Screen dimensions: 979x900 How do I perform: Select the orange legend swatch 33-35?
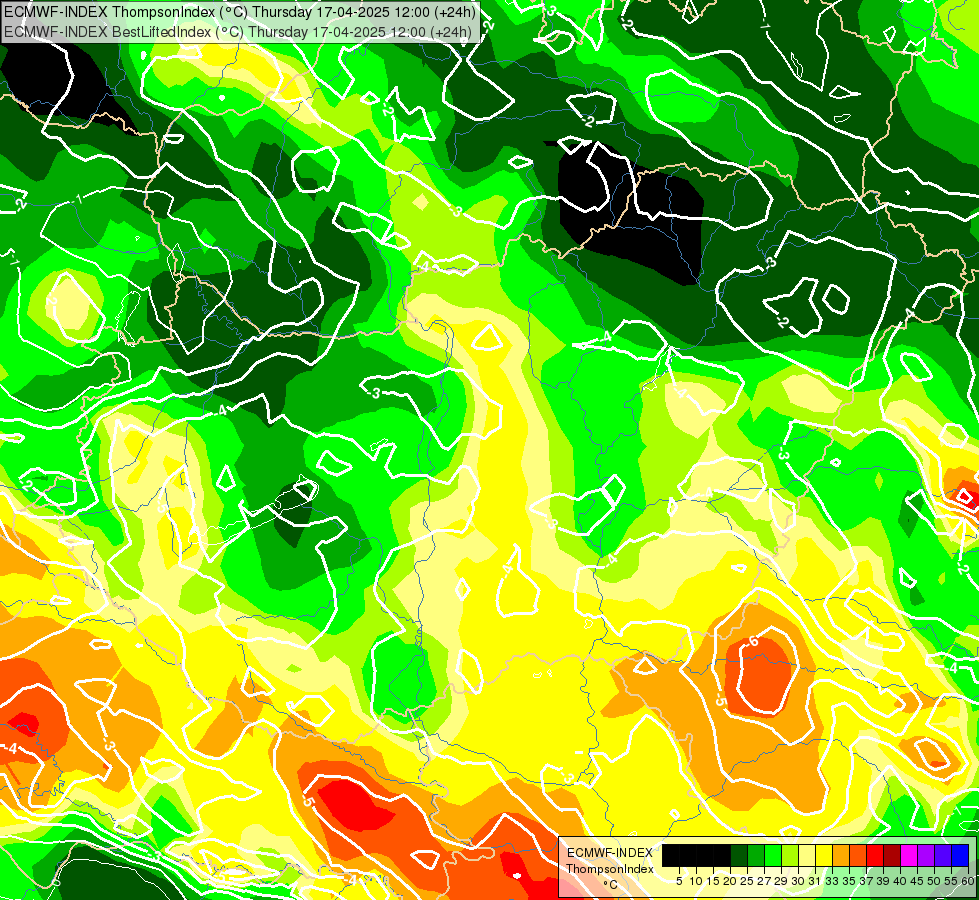click(x=841, y=855)
